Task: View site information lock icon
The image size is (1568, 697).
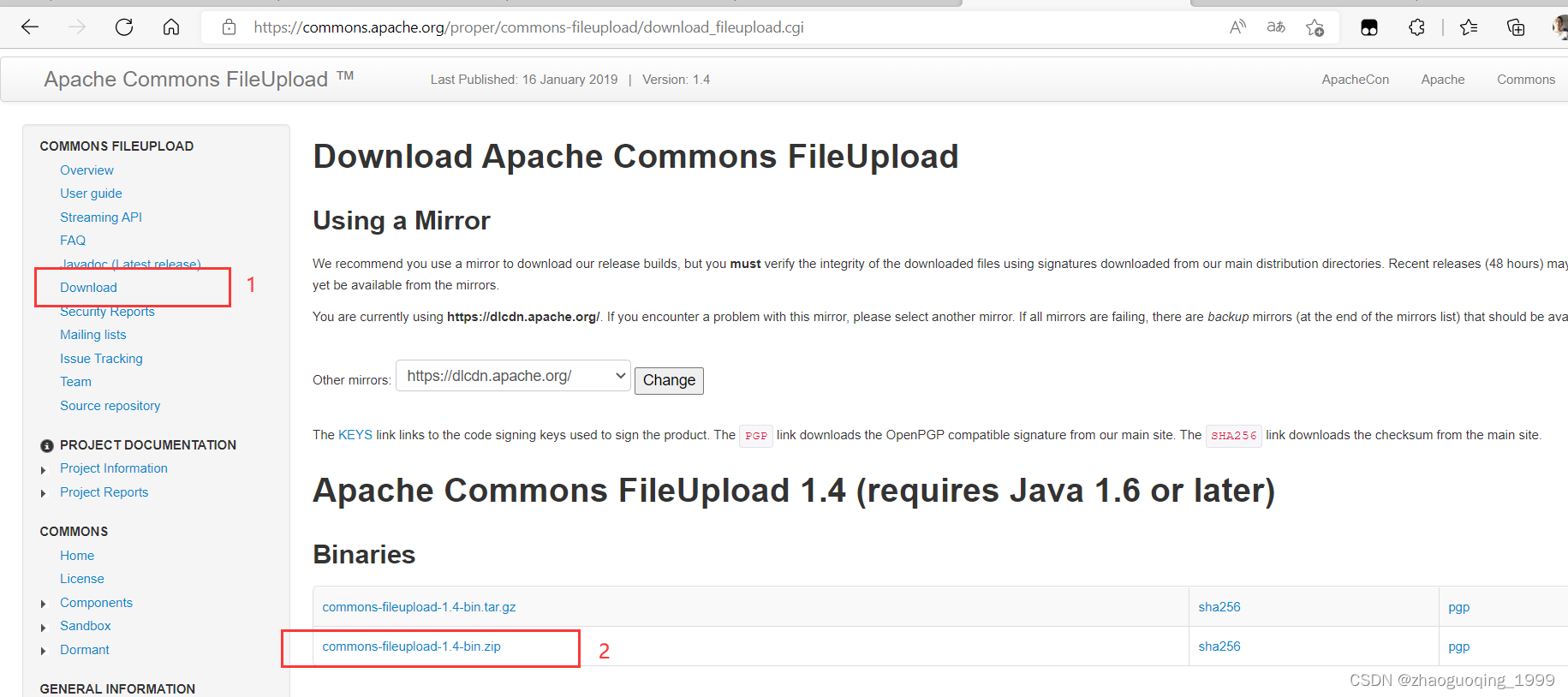Action: pos(229,27)
